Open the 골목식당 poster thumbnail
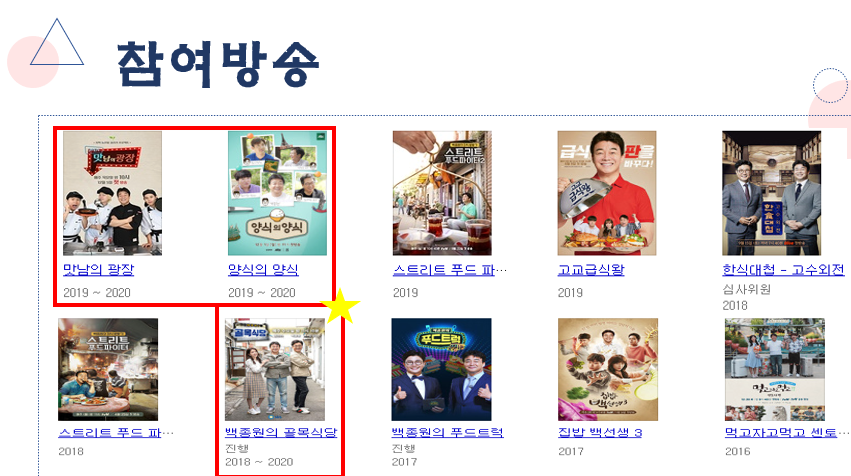 coord(275,369)
